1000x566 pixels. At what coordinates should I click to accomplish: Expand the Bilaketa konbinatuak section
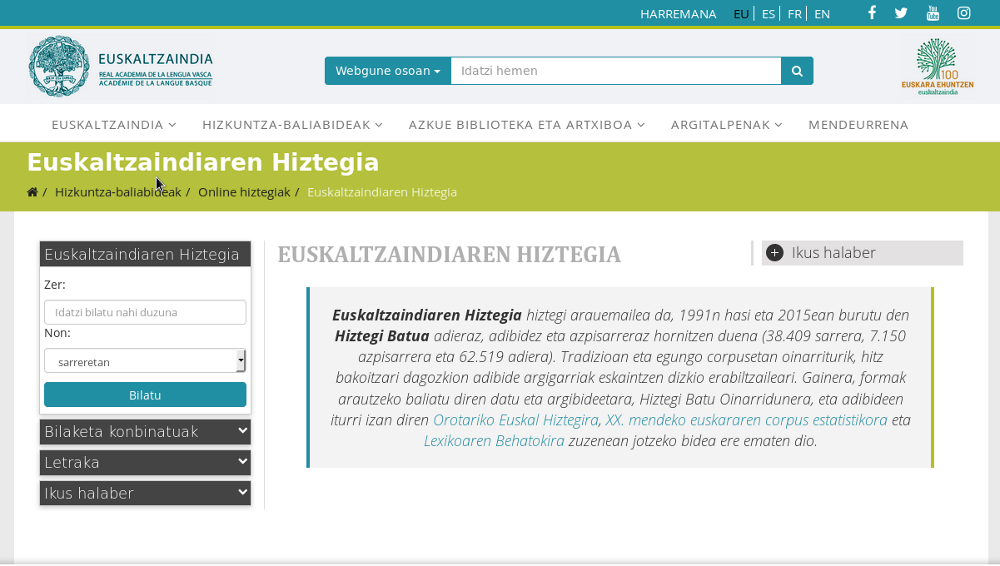tap(145, 432)
